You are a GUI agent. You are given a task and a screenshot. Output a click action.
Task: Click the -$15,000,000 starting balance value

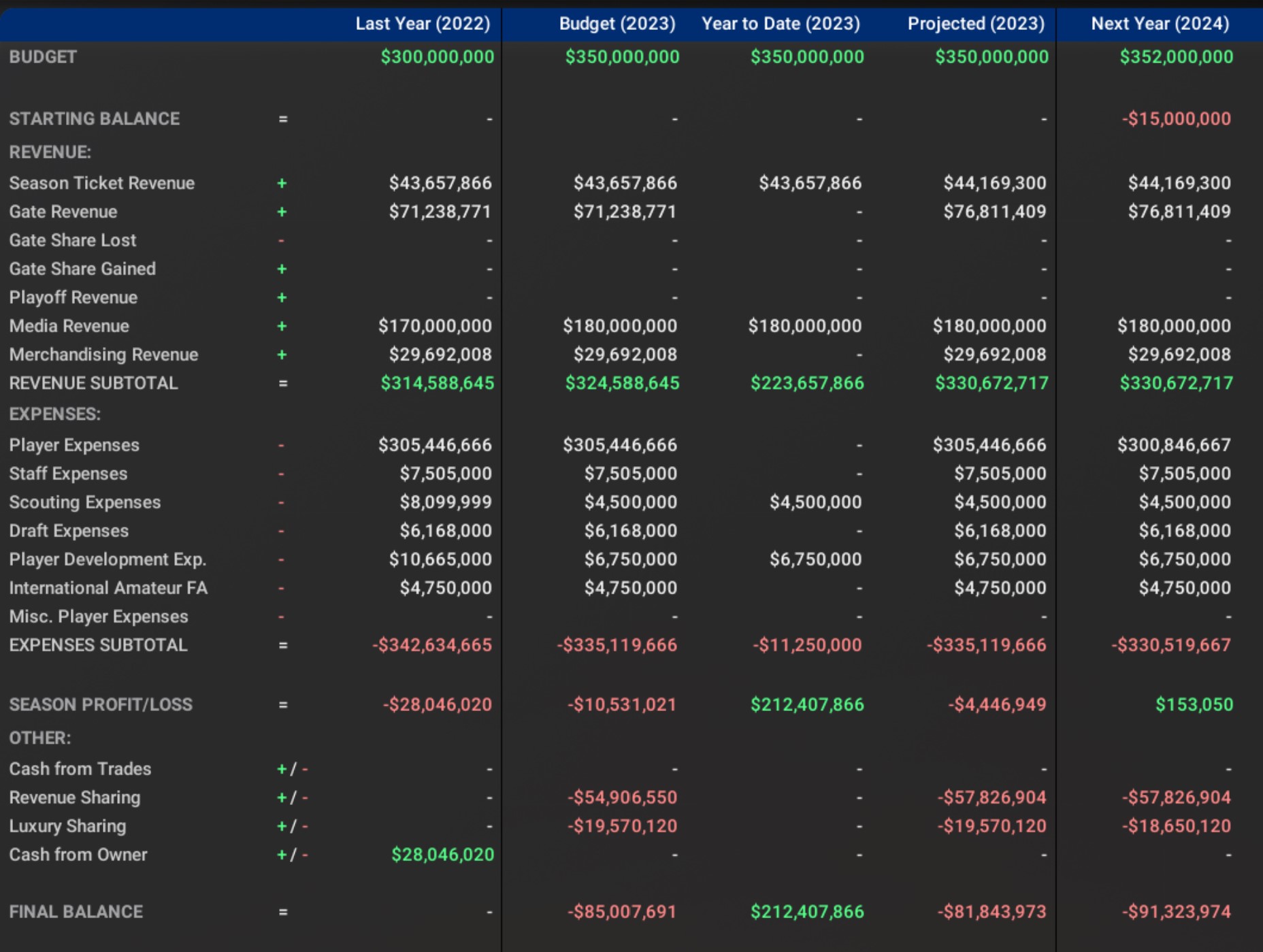[1176, 118]
